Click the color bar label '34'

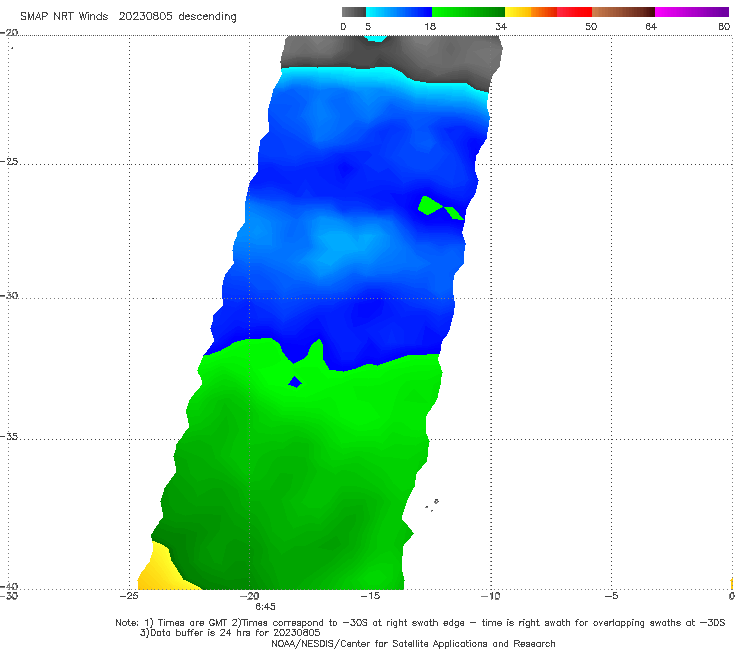click(x=501, y=27)
